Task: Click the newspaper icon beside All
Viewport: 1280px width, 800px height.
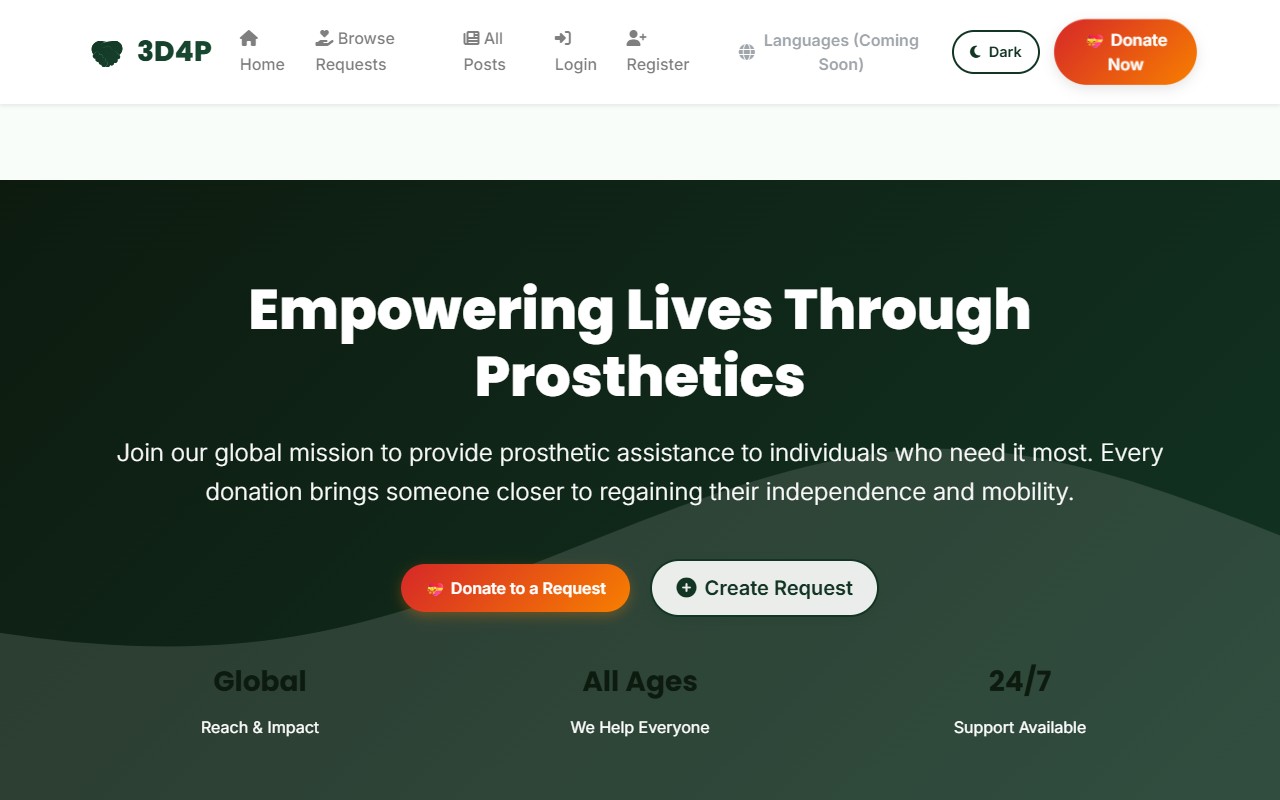Action: pos(471,38)
